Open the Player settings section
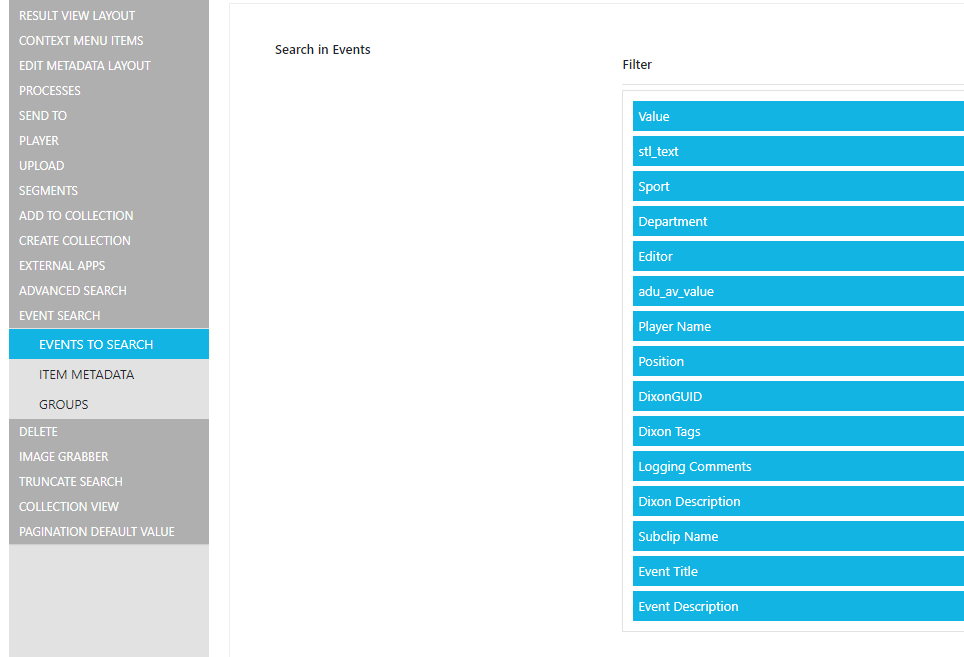 click(39, 141)
